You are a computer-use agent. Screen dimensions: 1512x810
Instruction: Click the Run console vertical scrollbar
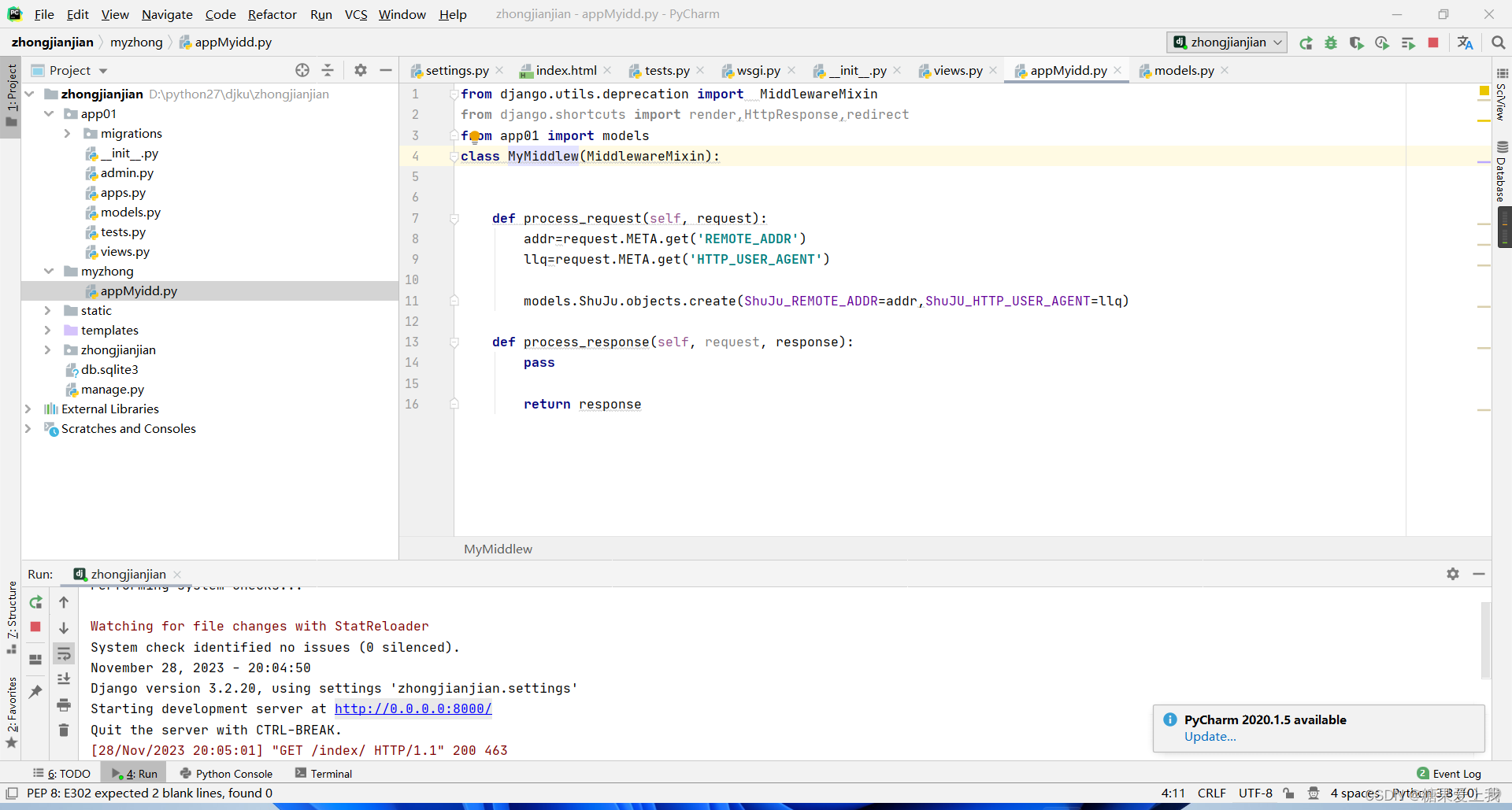(x=1485, y=639)
